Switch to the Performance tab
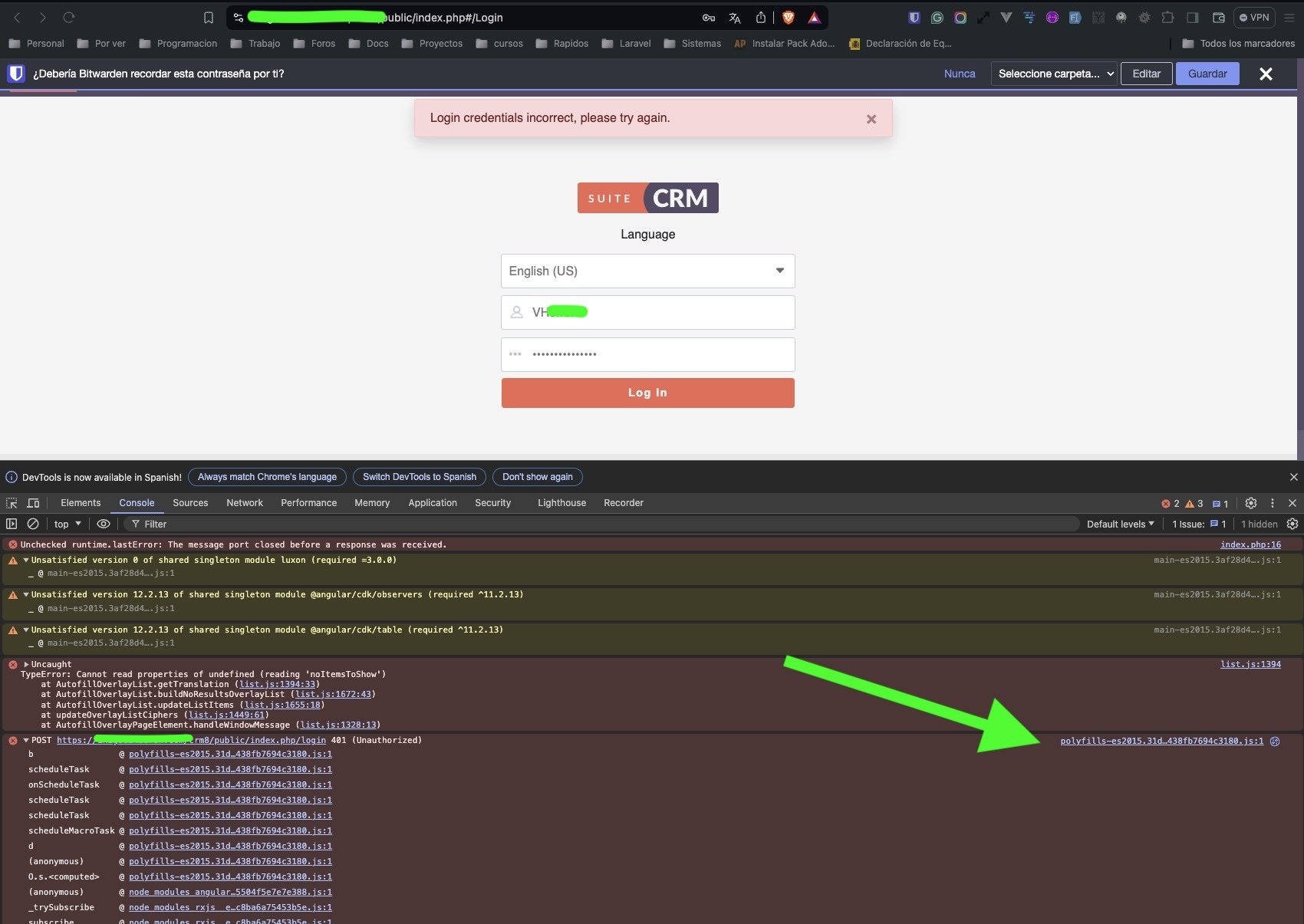Image resolution: width=1304 pixels, height=924 pixels. coord(308,503)
